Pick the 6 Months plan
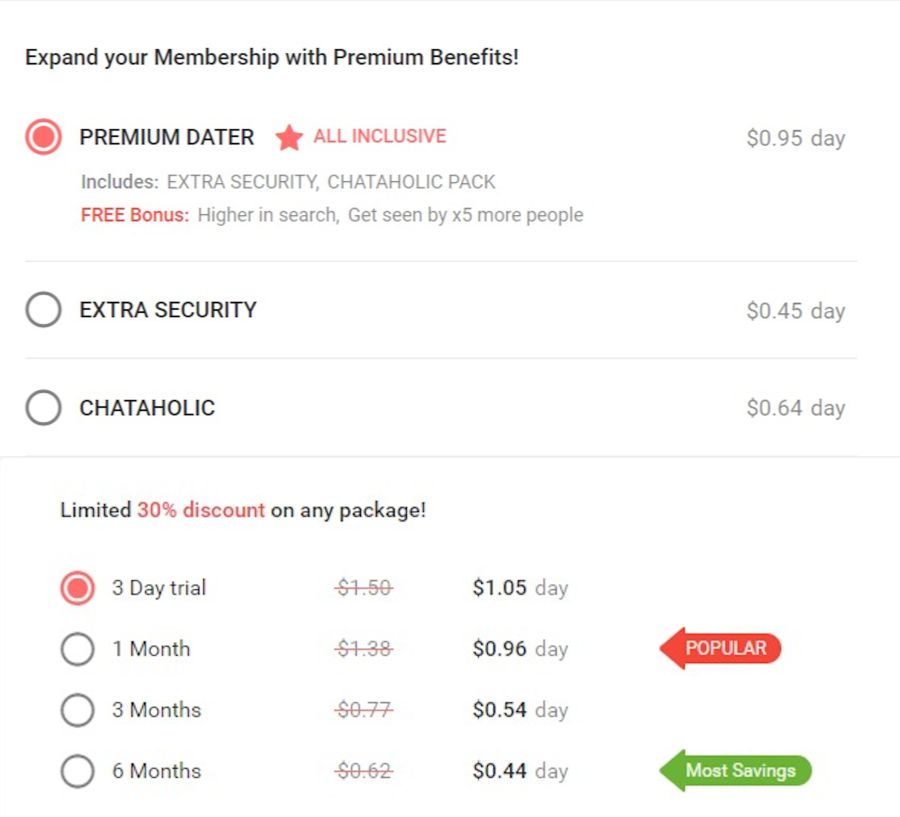The image size is (900, 817). pos(77,771)
